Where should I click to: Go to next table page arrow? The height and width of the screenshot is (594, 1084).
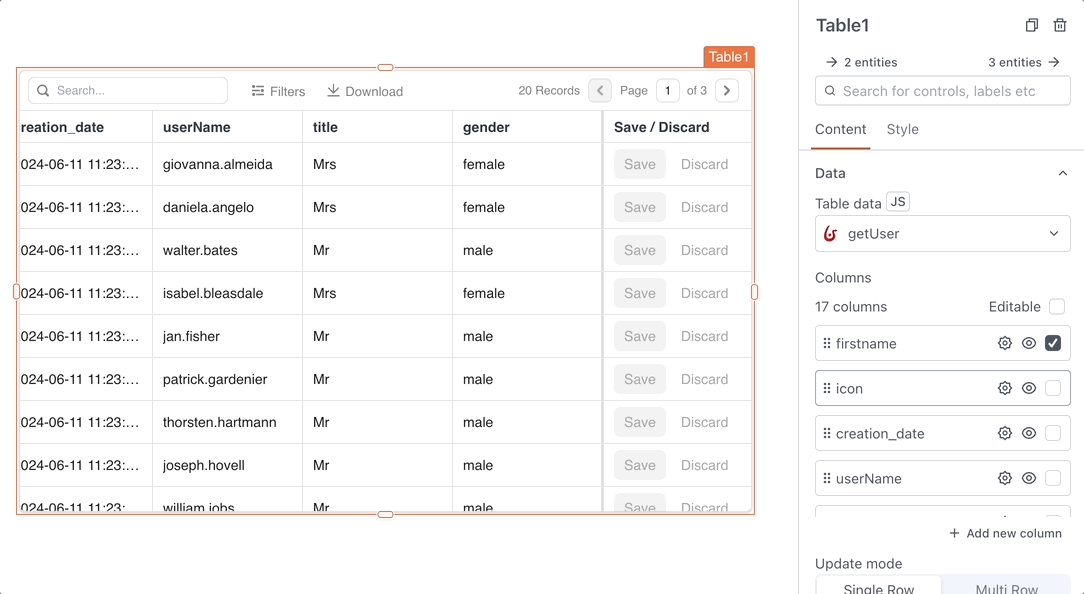pos(727,91)
